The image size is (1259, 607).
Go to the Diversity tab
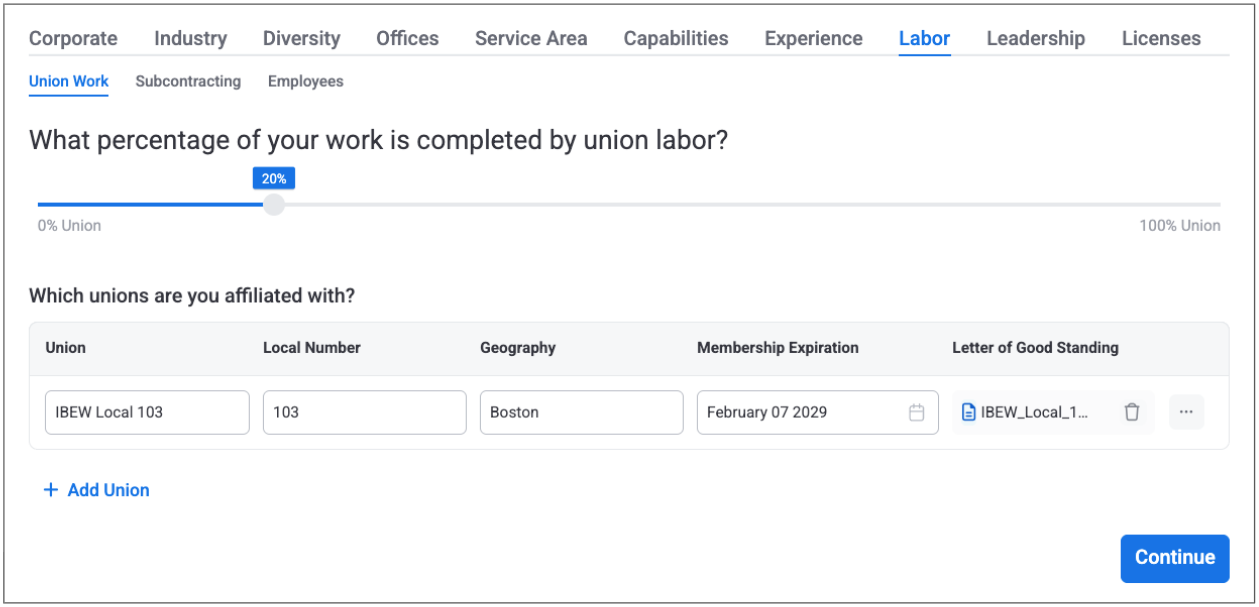pyautogui.click(x=301, y=39)
